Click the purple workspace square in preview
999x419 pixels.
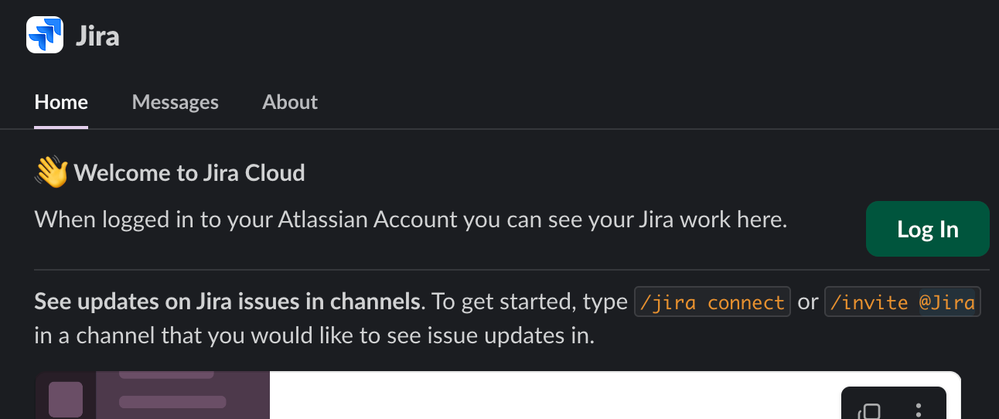(66, 399)
